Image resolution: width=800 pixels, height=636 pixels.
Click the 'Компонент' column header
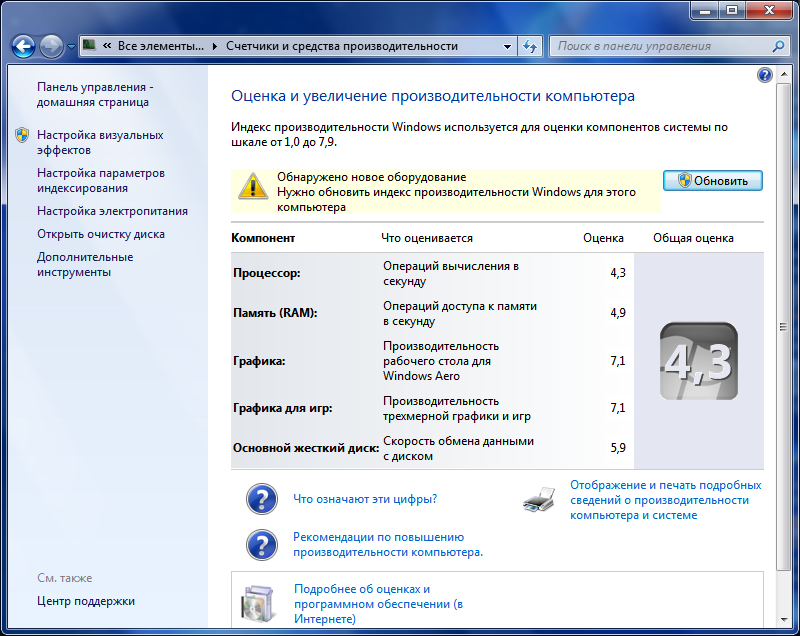[x=263, y=238]
